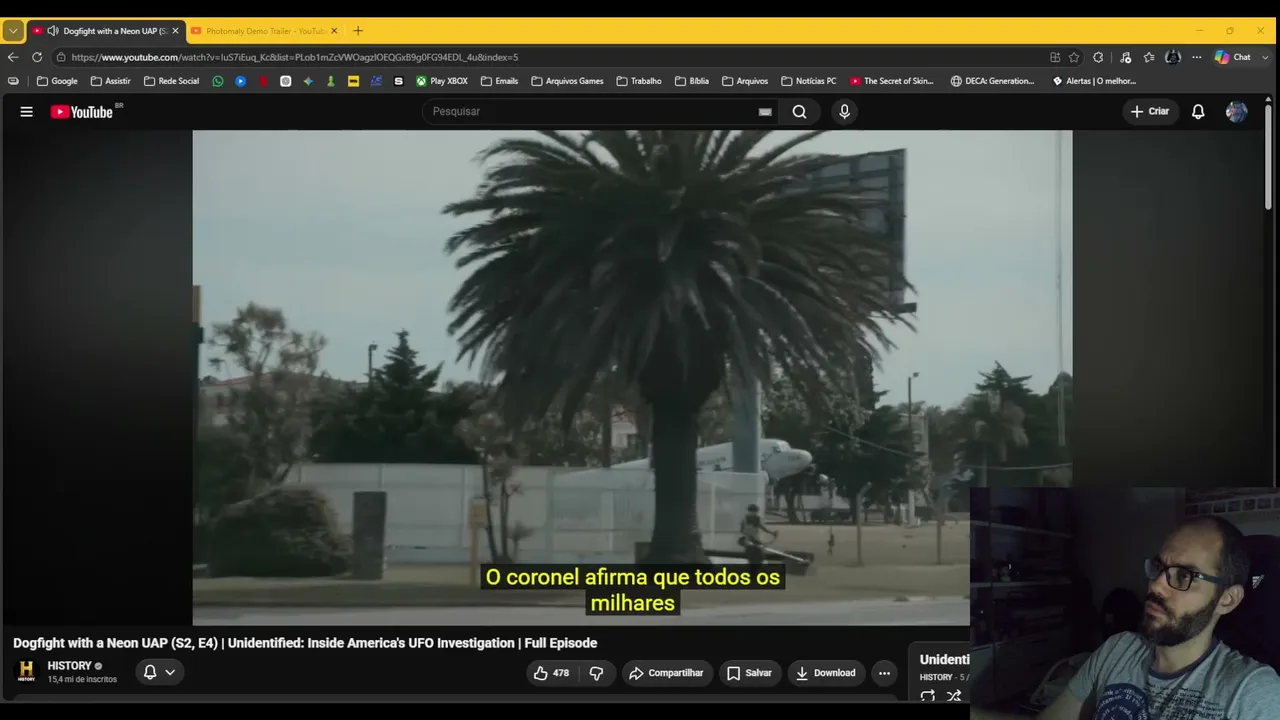Click the Compartilhar share button
The height and width of the screenshot is (720, 1280).
coord(666,673)
